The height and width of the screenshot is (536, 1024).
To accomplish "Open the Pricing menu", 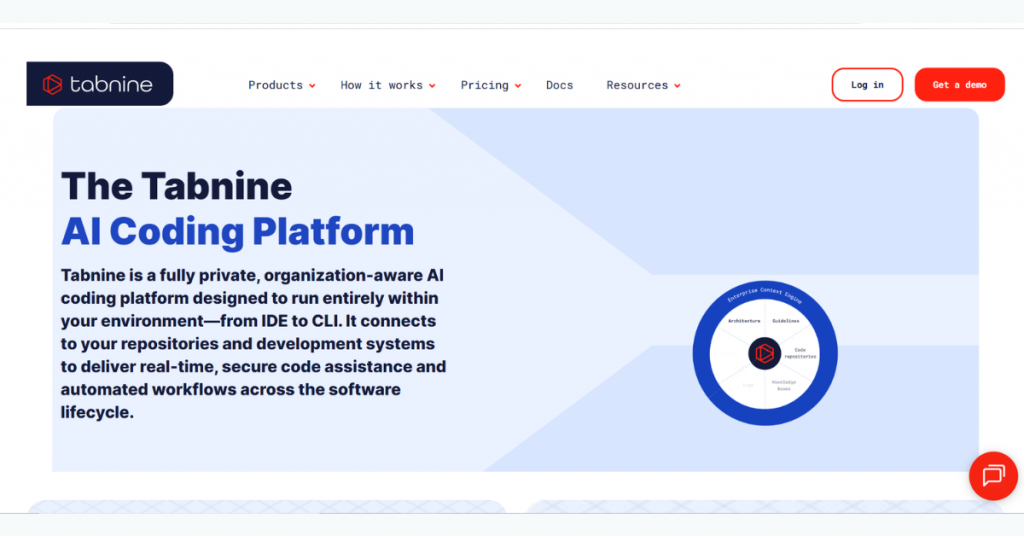I will (485, 85).
